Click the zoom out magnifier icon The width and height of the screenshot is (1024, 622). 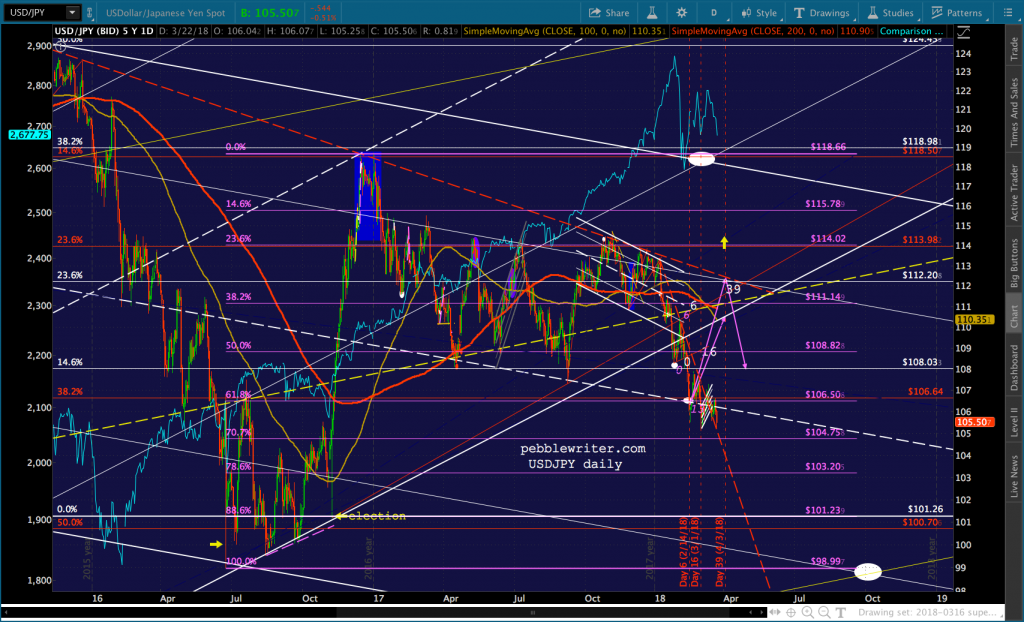pyautogui.click(x=824, y=612)
